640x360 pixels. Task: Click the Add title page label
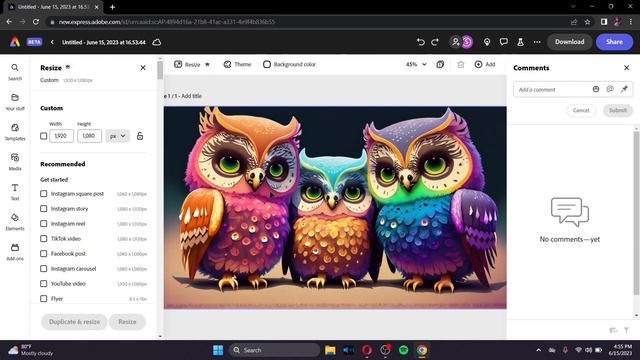[191, 96]
